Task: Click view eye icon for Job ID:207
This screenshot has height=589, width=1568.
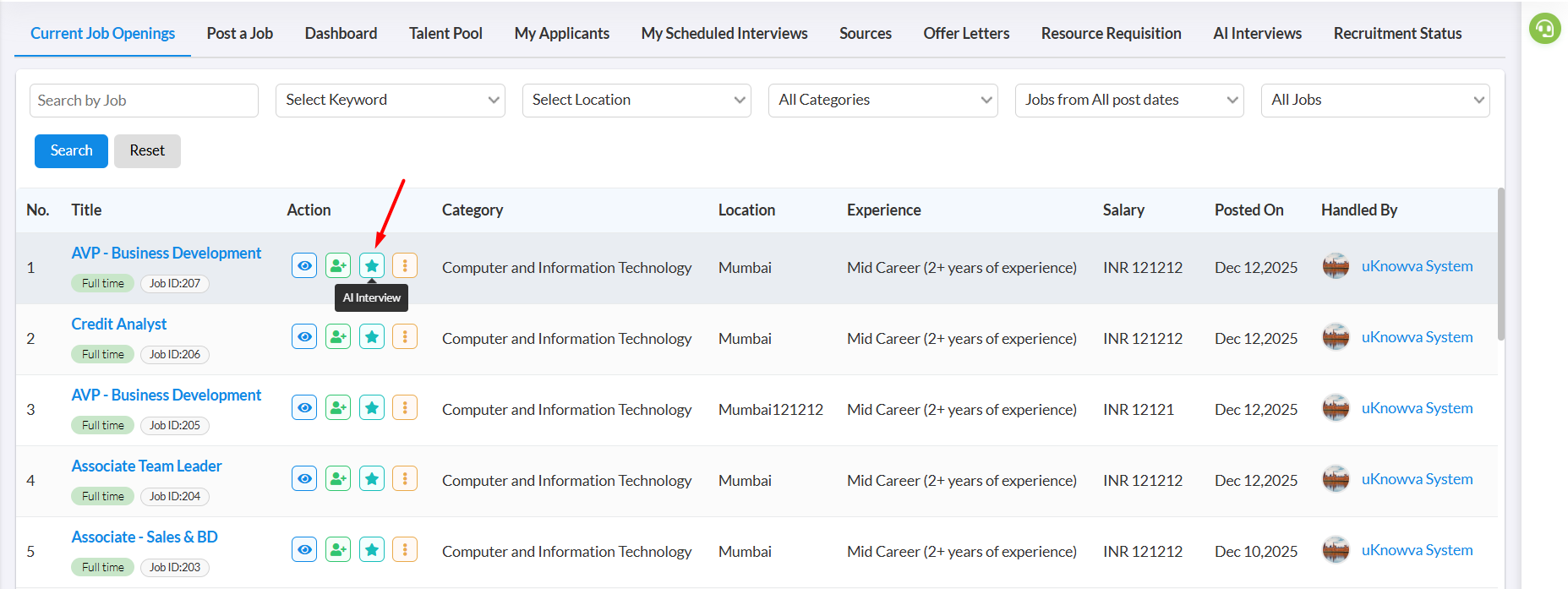Action: click(304, 266)
